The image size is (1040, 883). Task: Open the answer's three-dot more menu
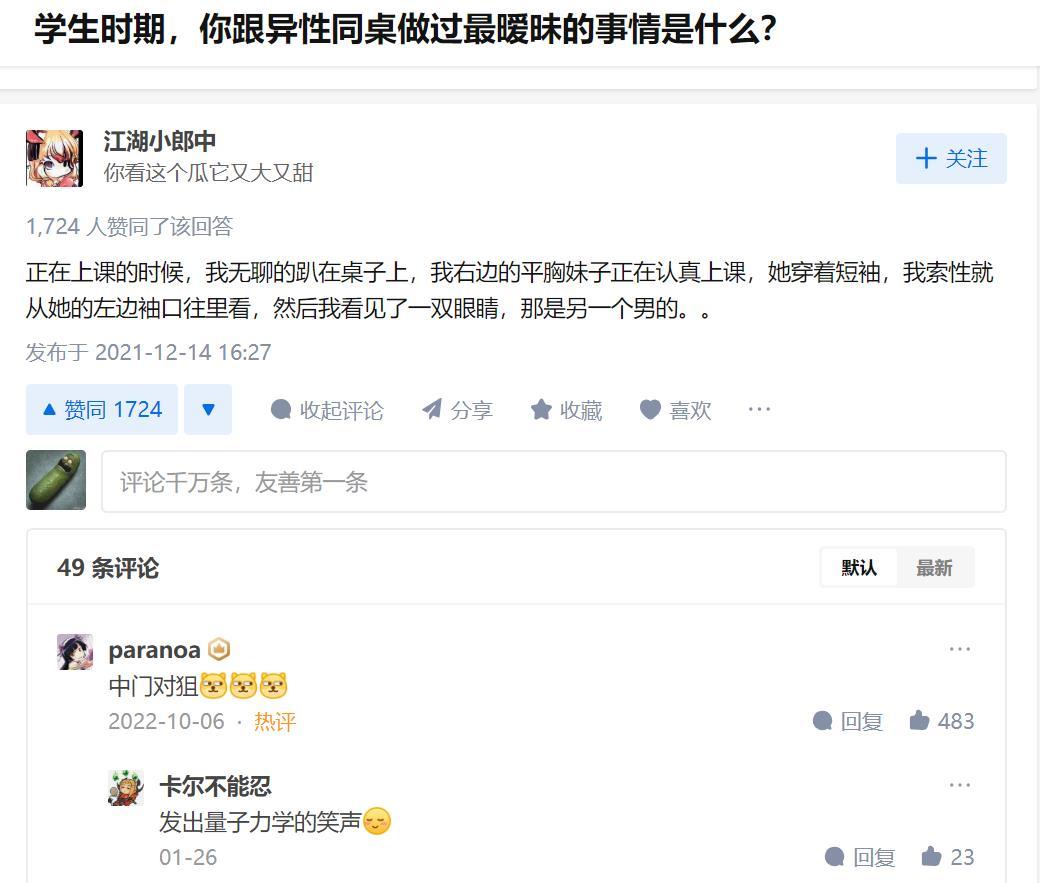point(759,409)
